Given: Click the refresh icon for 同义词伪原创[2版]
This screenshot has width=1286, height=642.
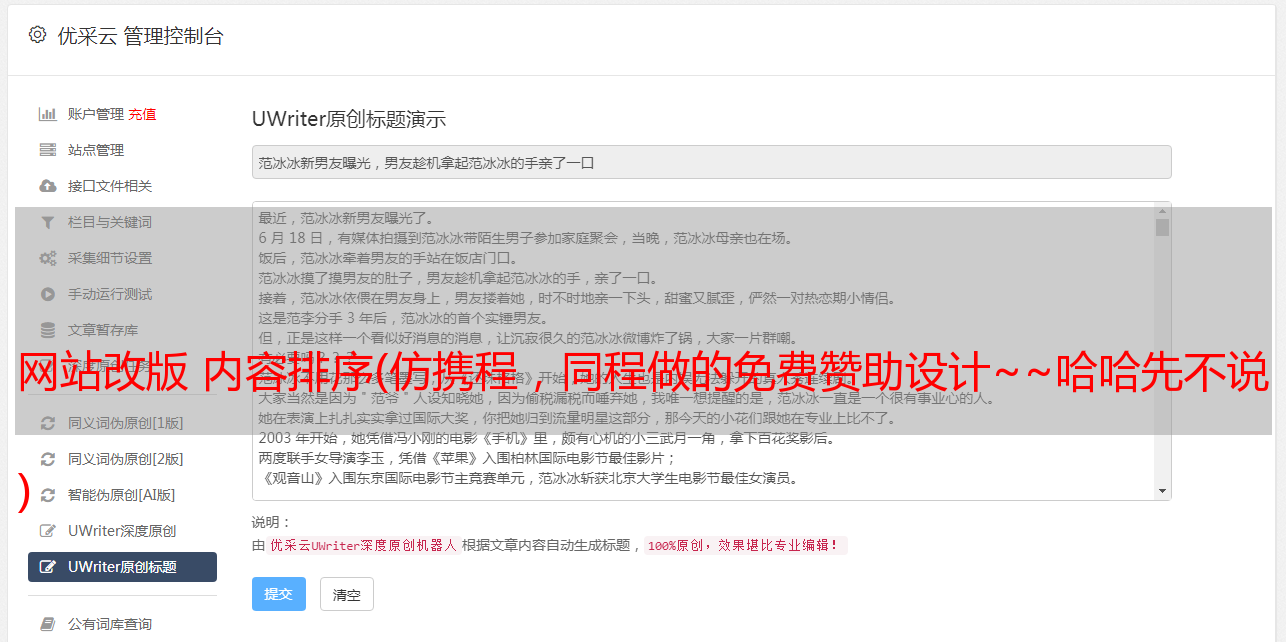Looking at the screenshot, I should (47, 459).
